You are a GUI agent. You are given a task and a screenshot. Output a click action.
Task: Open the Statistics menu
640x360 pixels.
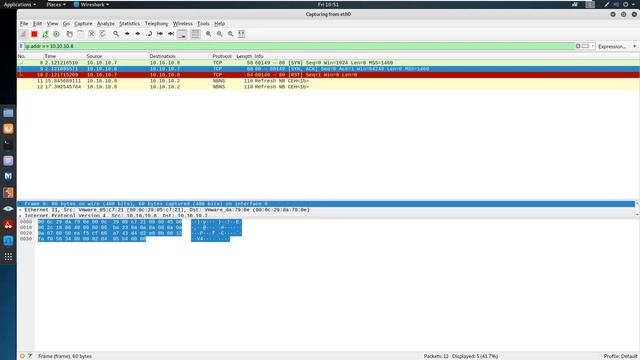pos(129,24)
